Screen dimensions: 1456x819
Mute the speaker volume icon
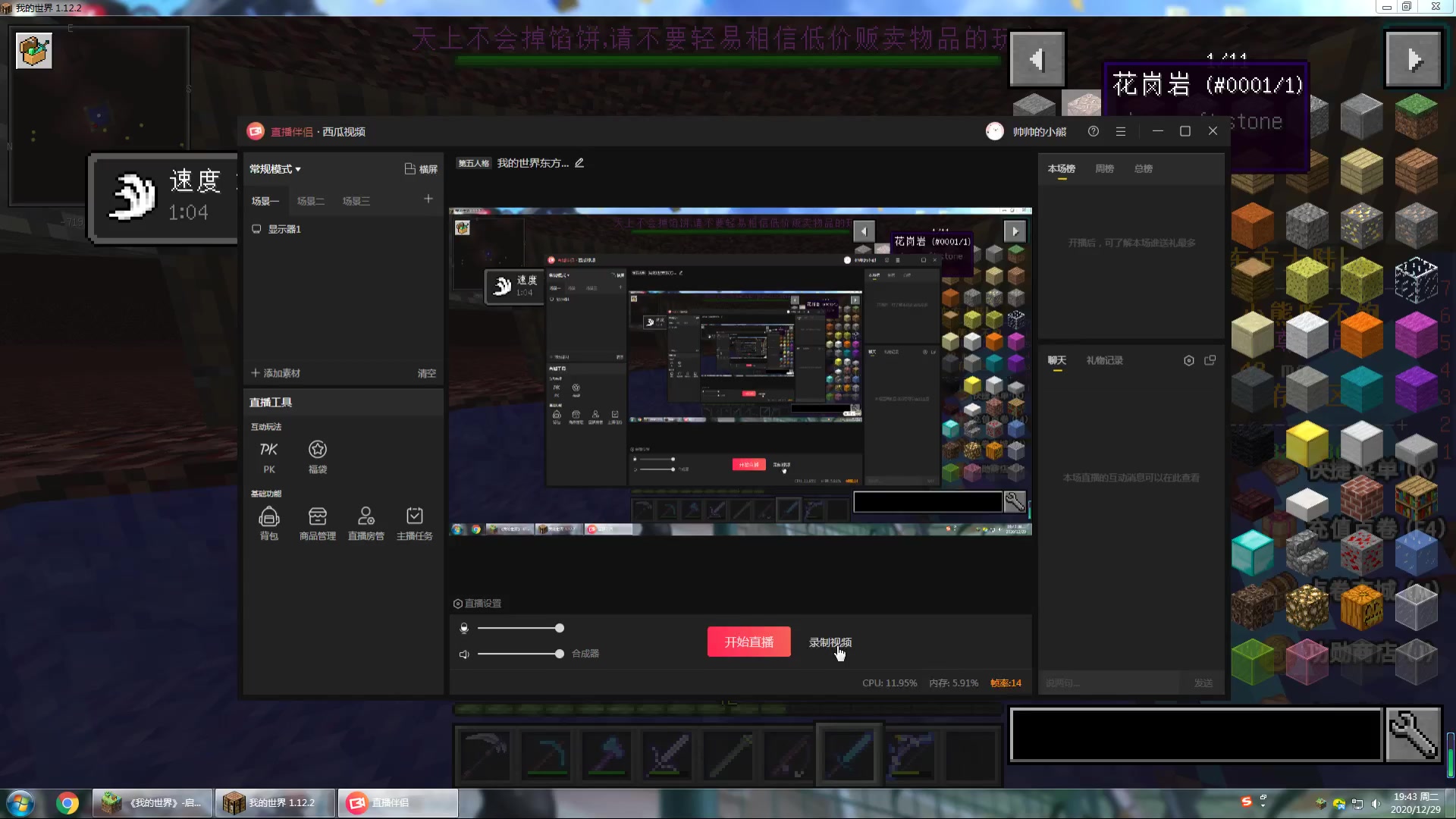[x=464, y=654]
